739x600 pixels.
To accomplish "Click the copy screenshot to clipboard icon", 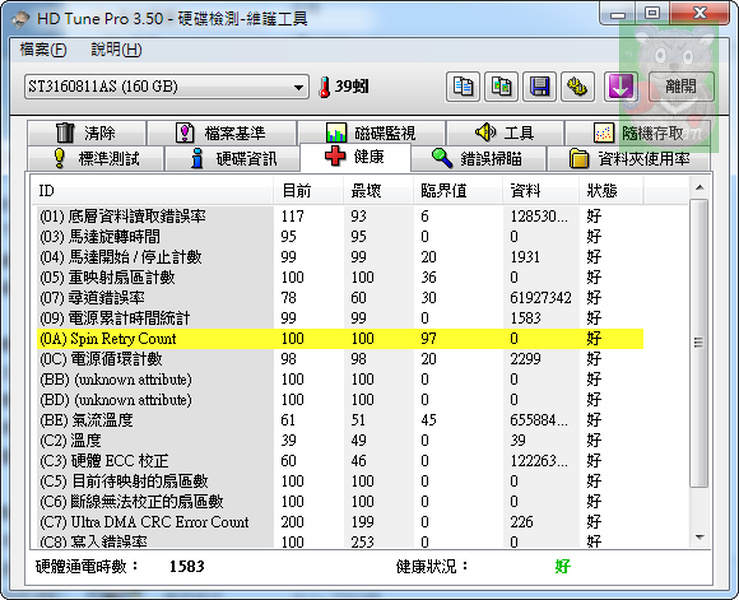I will pos(501,87).
